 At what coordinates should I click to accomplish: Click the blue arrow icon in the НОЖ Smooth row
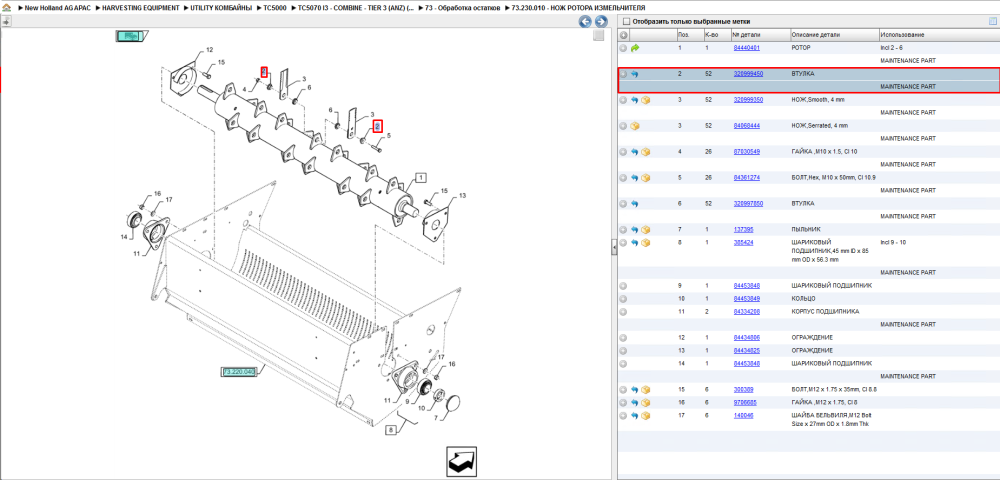[635, 100]
